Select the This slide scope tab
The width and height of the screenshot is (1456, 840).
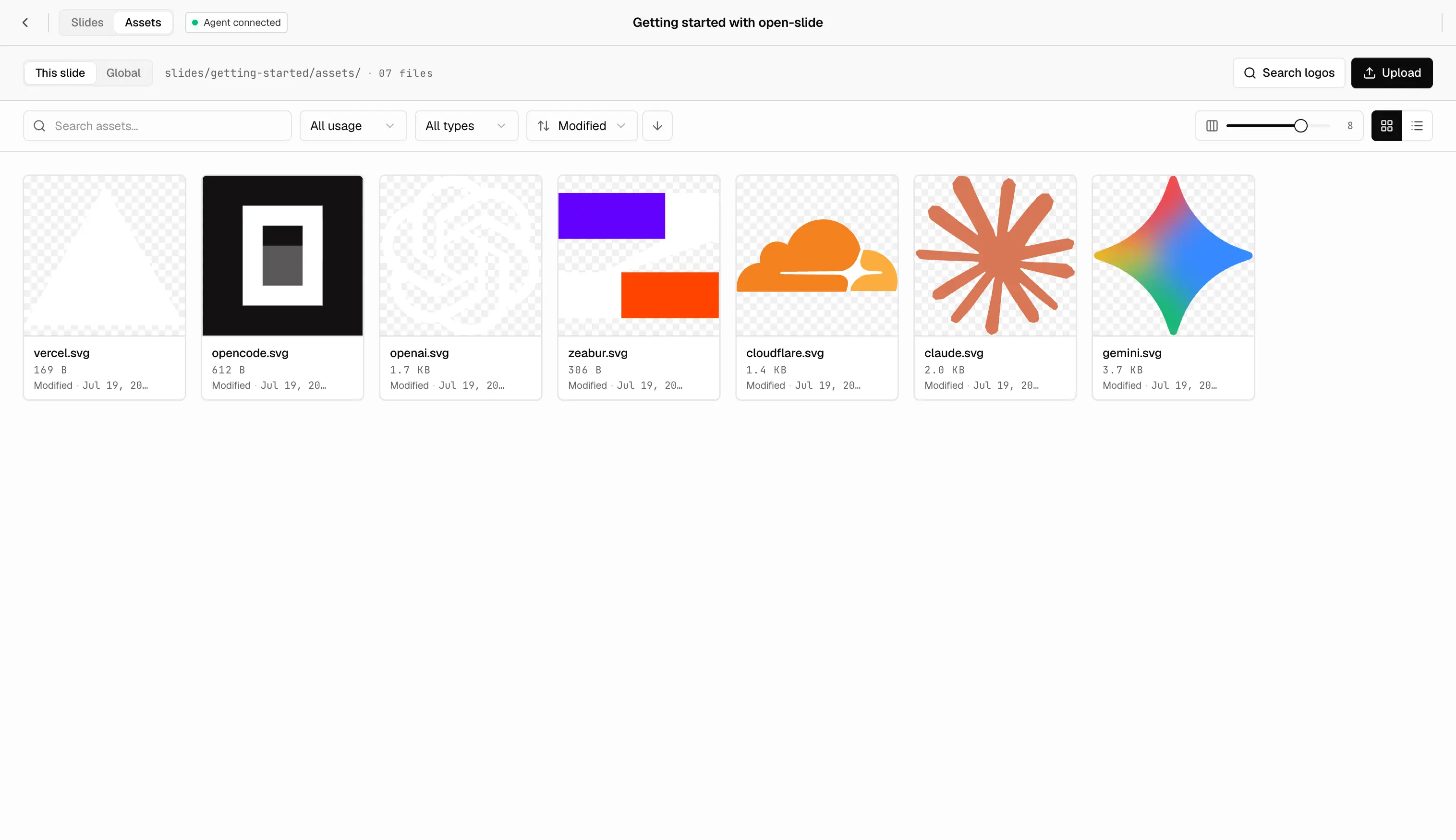[x=60, y=72]
